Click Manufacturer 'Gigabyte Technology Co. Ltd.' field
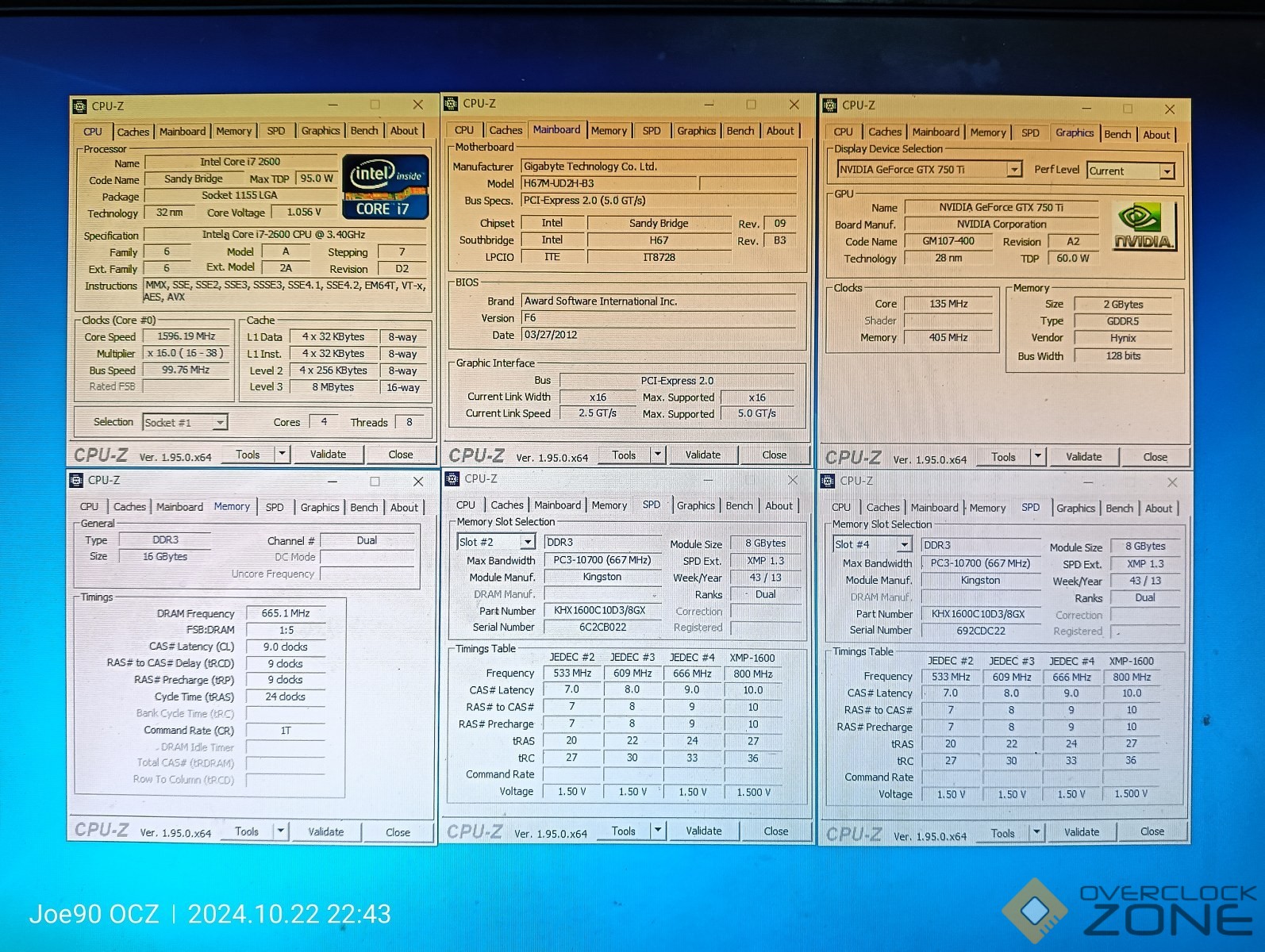This screenshot has width=1265, height=952. coord(659,167)
